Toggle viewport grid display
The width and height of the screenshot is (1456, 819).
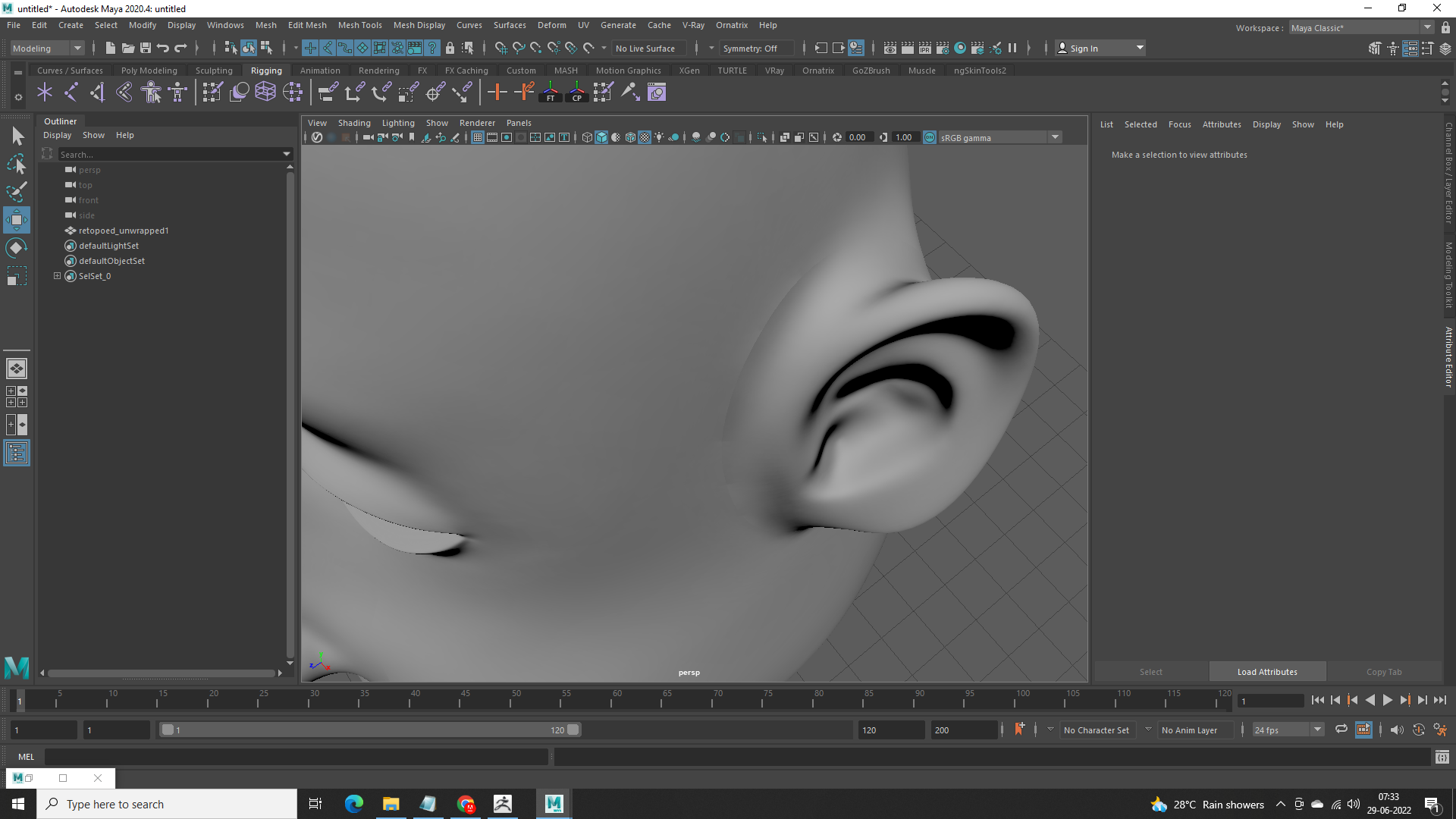pos(478,137)
